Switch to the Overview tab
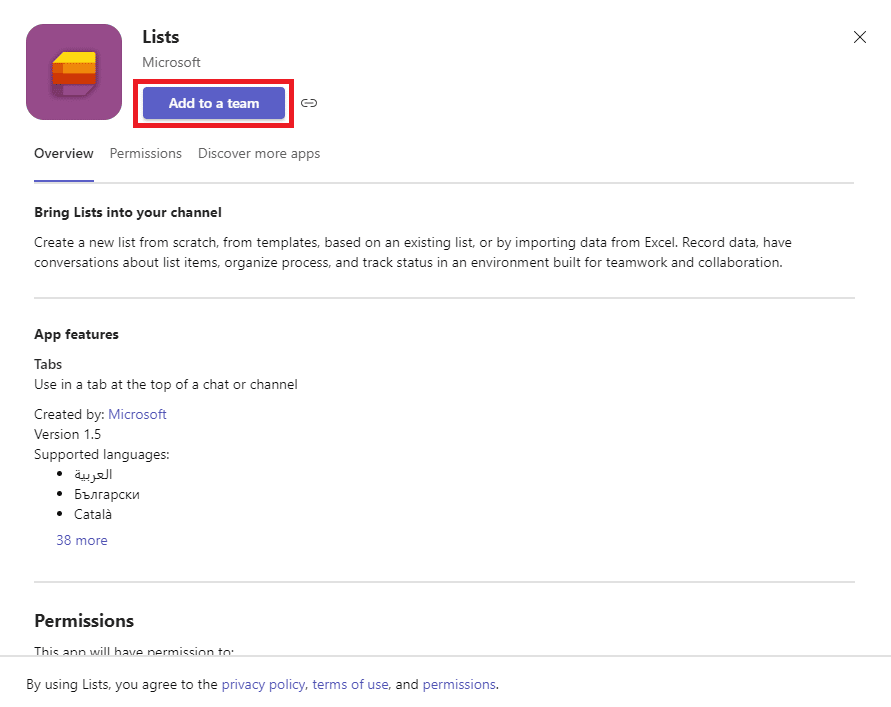Viewport: 891px width, 707px height. pos(64,153)
